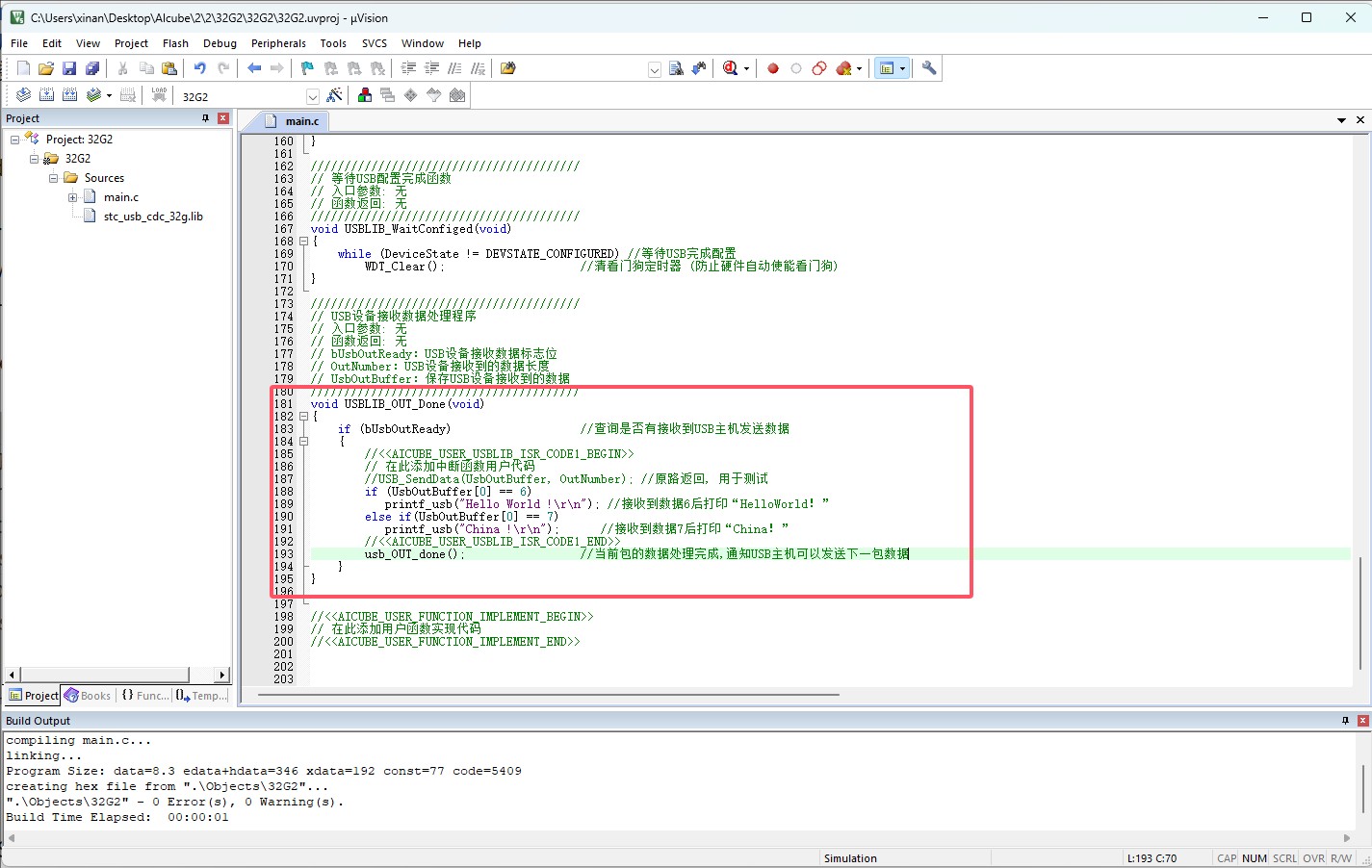This screenshot has height=868, width=1372.
Task: Translate current file icon
Action: tap(23, 95)
